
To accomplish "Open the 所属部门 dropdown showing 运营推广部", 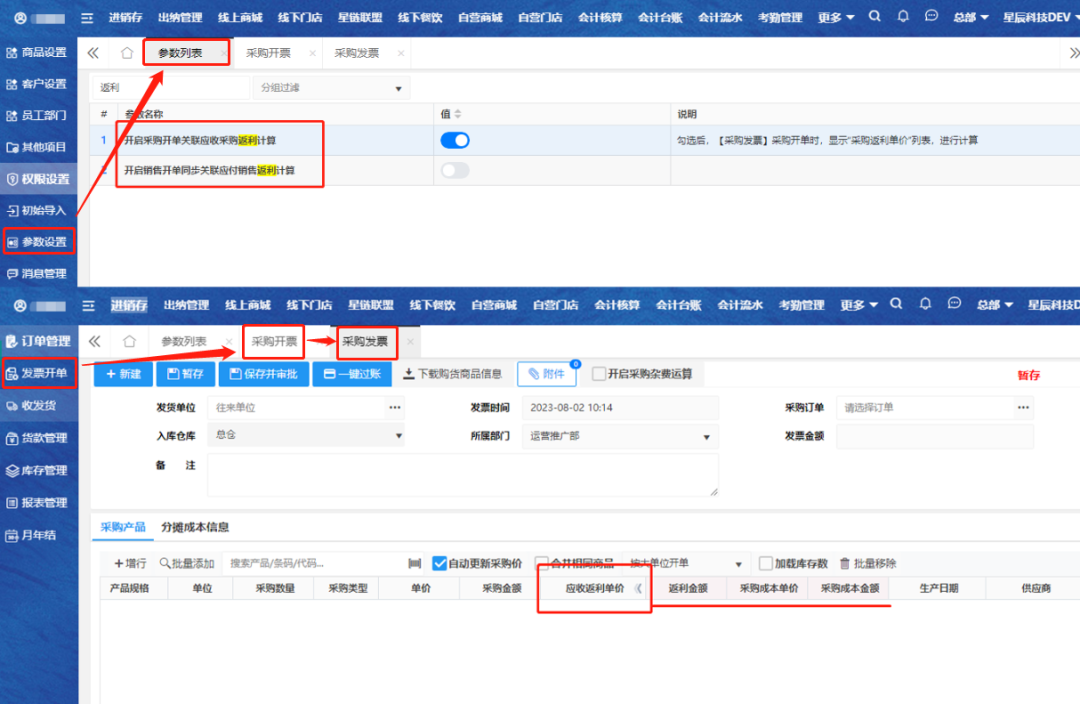I will (620, 436).
